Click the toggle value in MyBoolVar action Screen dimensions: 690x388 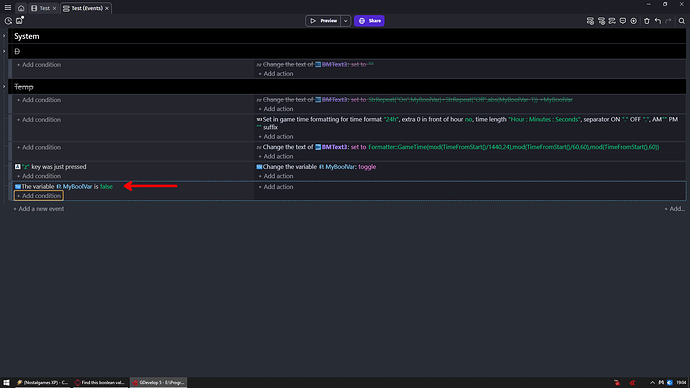(x=367, y=167)
